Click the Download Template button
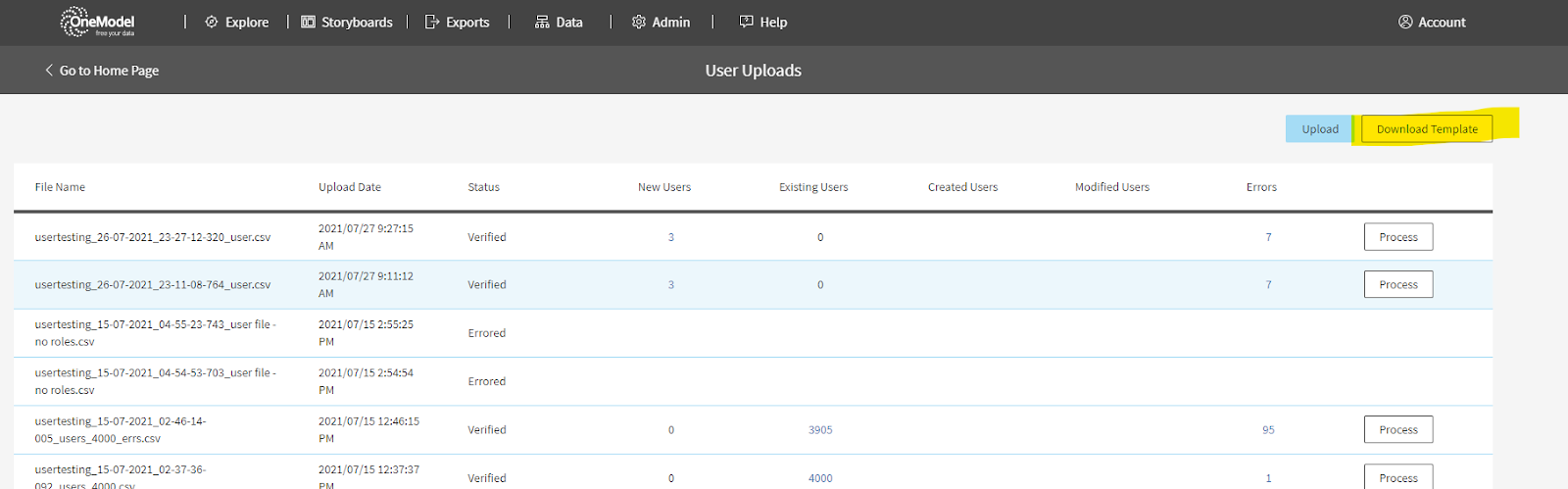 click(x=1427, y=128)
